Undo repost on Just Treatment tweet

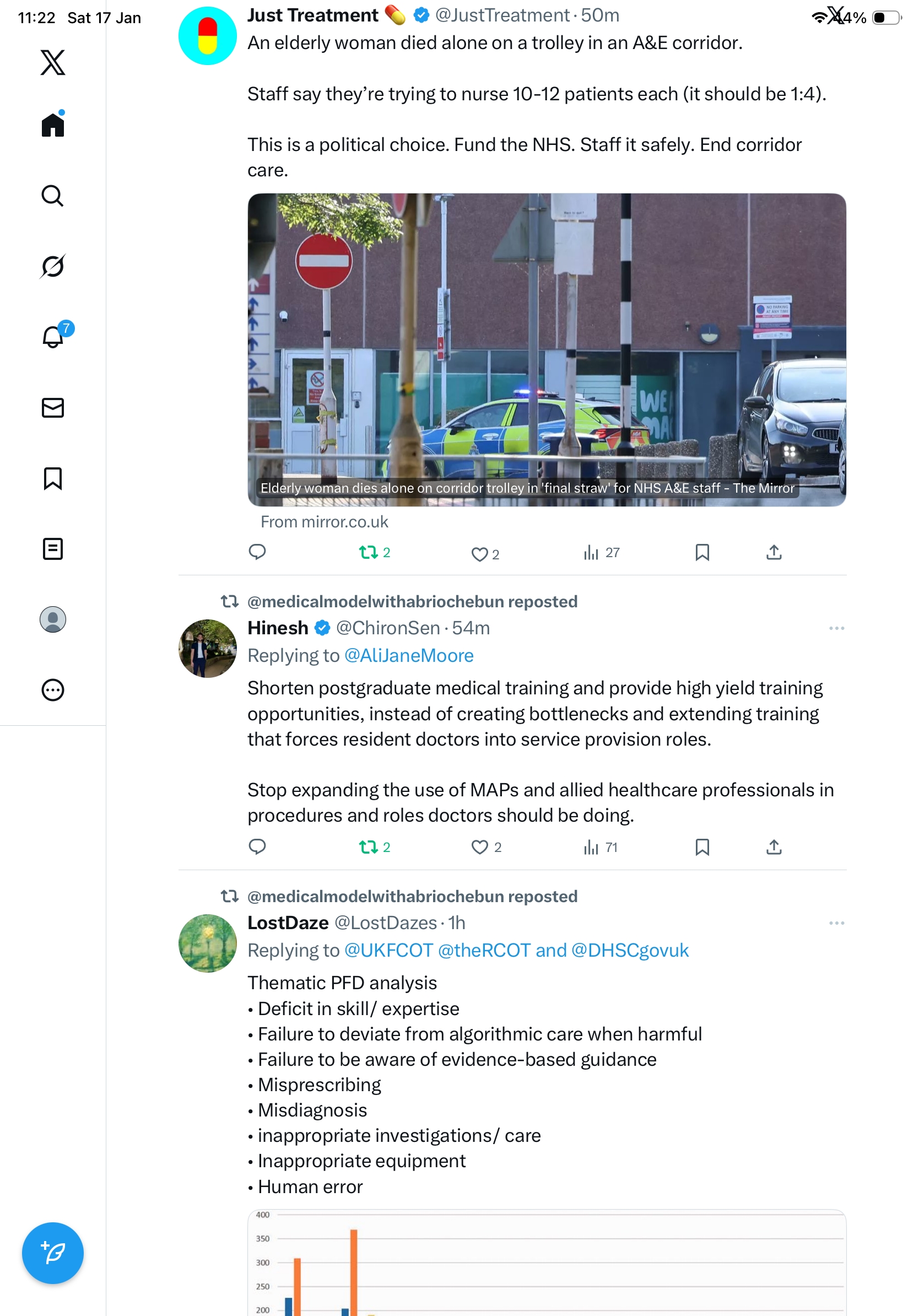pyautogui.click(x=374, y=553)
